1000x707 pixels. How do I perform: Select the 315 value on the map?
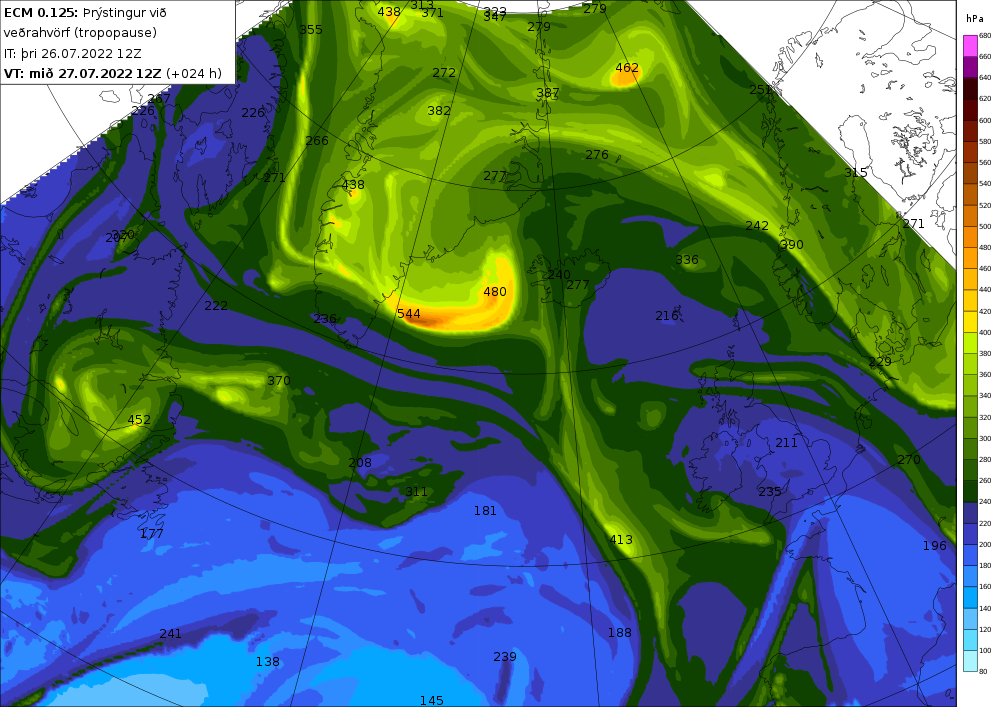pos(856,173)
